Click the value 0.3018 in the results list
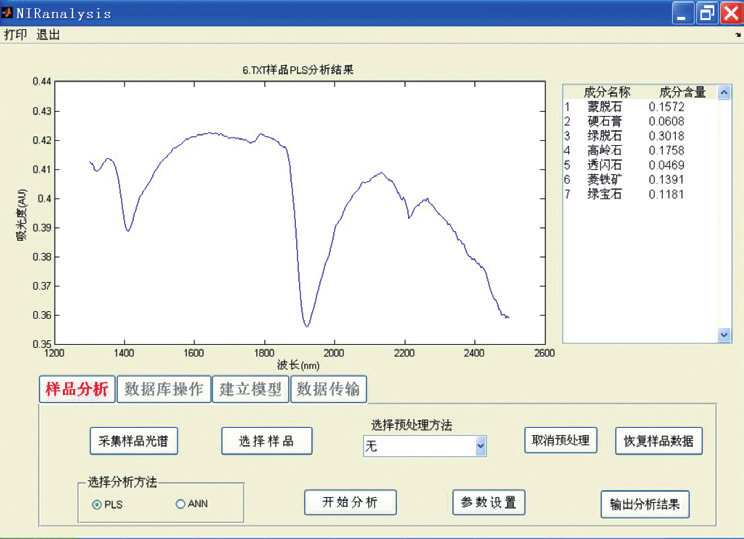 [666, 136]
